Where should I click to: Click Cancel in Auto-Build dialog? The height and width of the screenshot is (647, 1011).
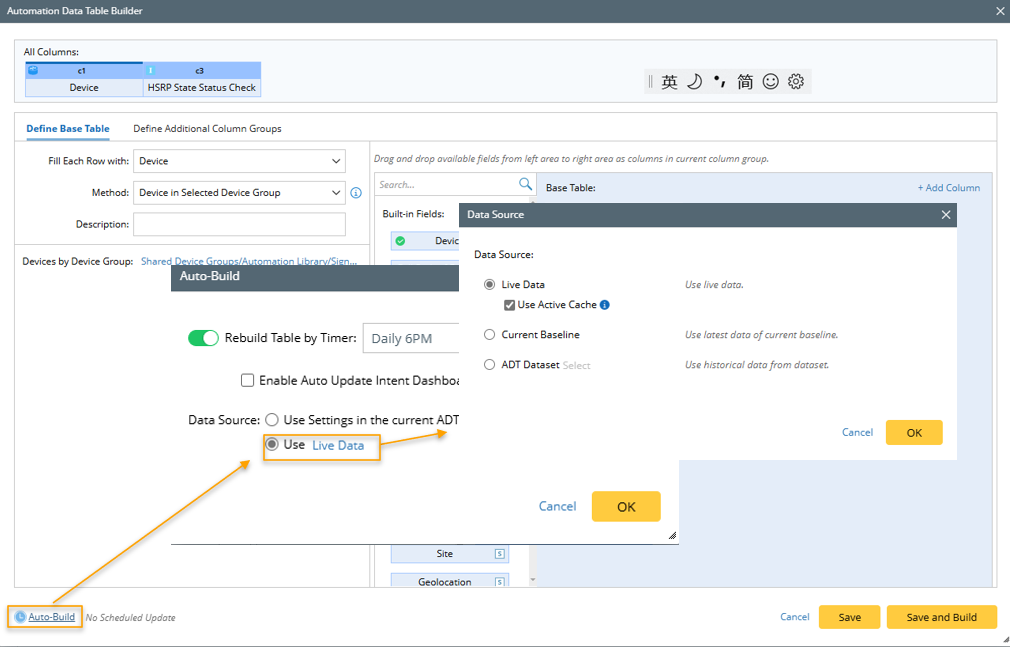[x=557, y=506]
